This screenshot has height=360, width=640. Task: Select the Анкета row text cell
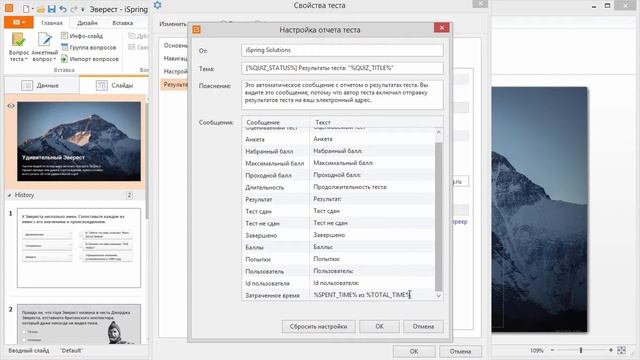pos(372,139)
